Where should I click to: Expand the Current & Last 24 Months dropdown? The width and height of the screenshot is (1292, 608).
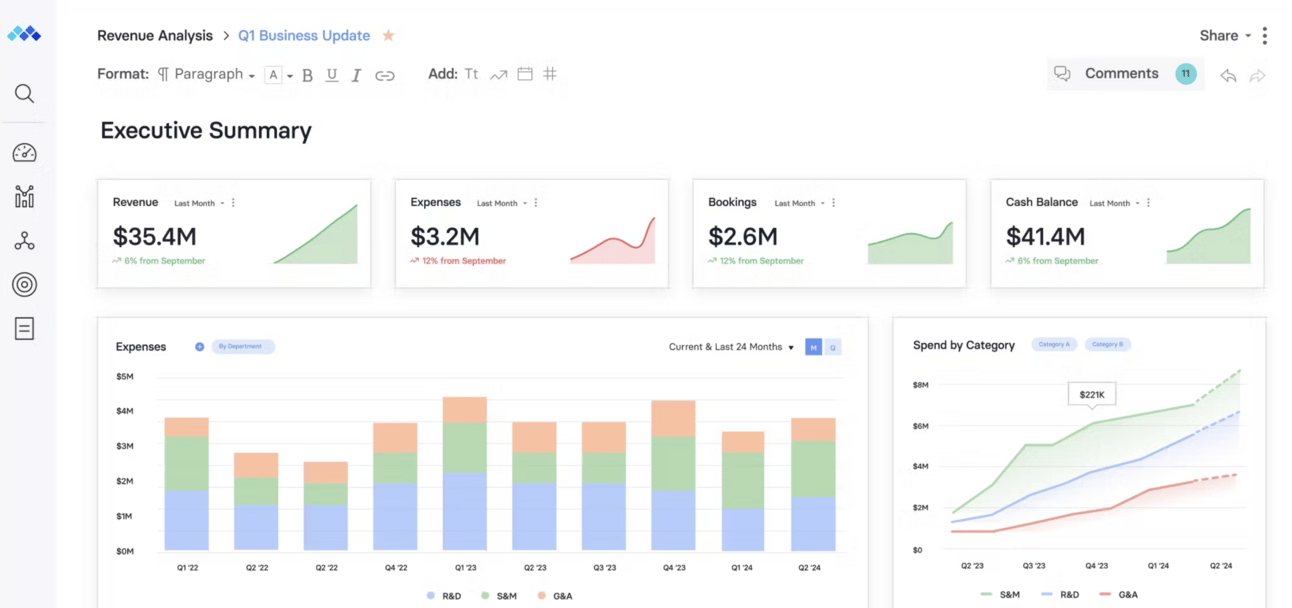731,347
